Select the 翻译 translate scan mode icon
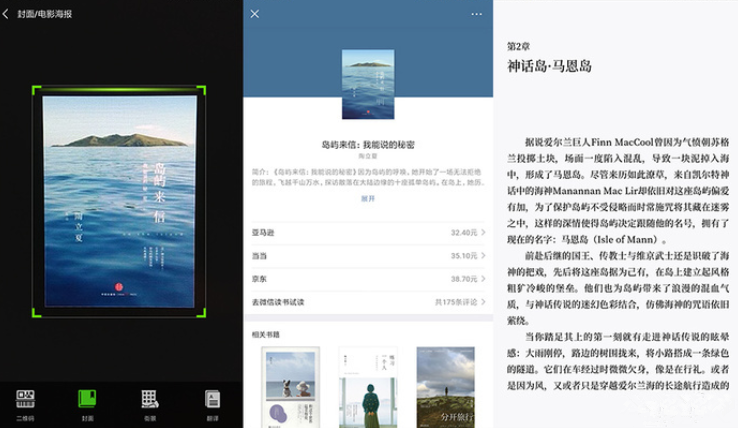Screen dimensions: 738x428 212,399
